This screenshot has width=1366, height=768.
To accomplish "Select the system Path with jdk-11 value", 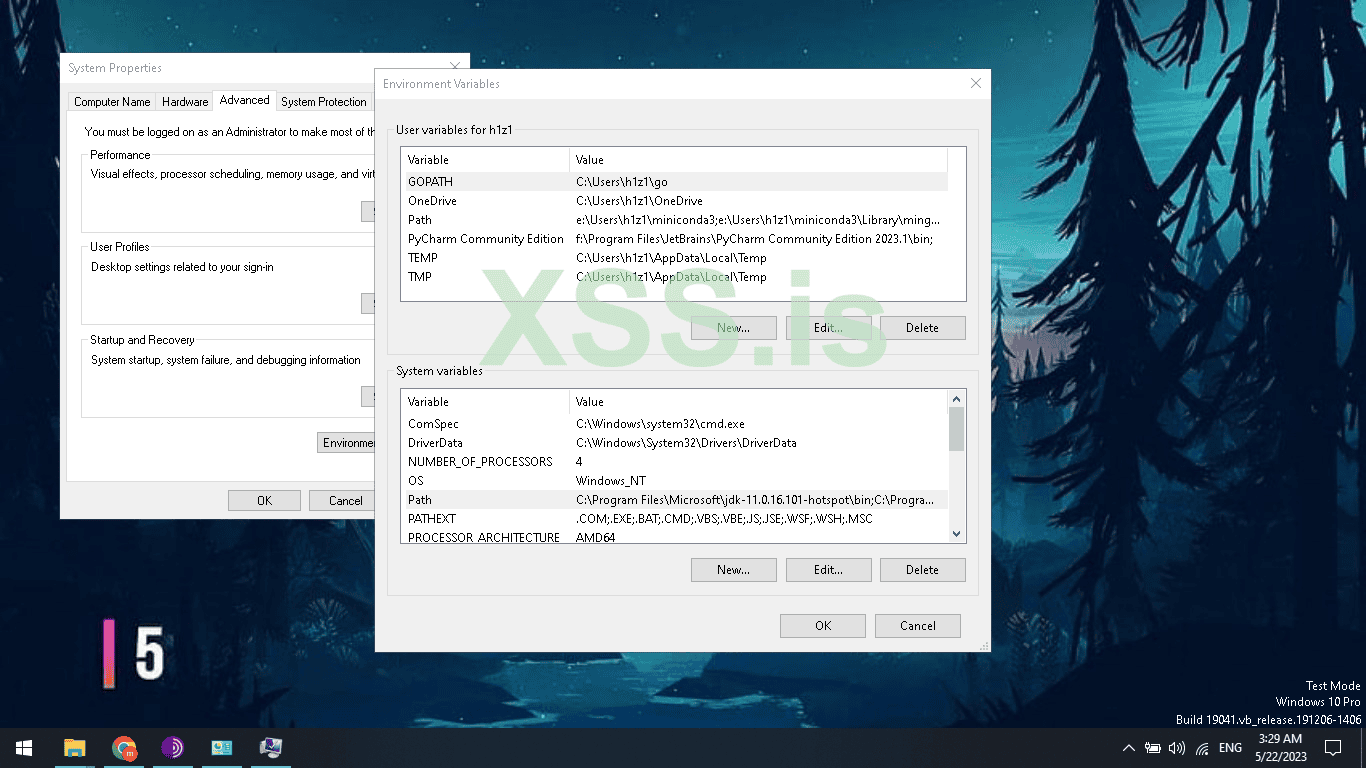I will pyautogui.click(x=674, y=500).
